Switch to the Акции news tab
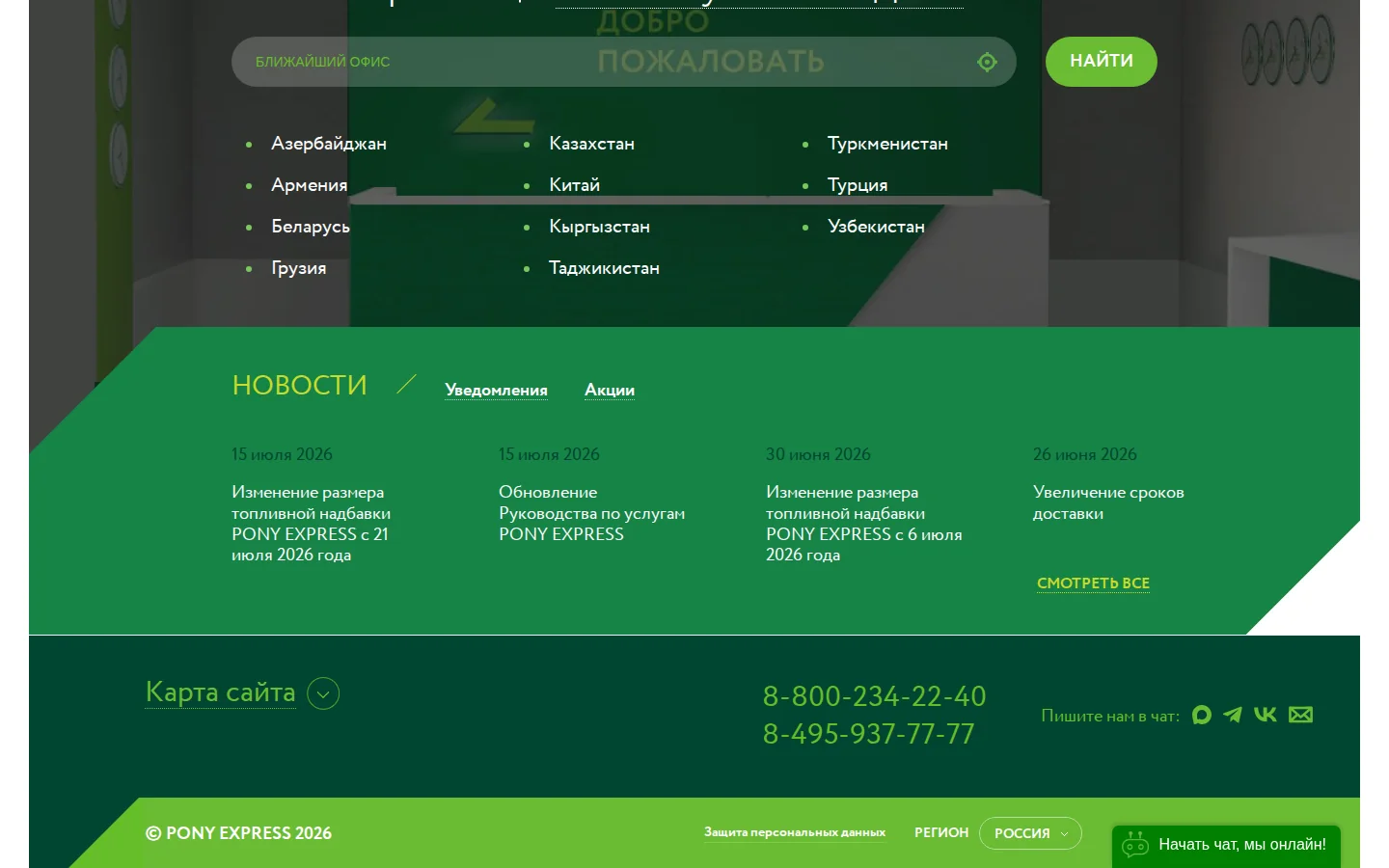This screenshot has height=868, width=1389. point(610,390)
